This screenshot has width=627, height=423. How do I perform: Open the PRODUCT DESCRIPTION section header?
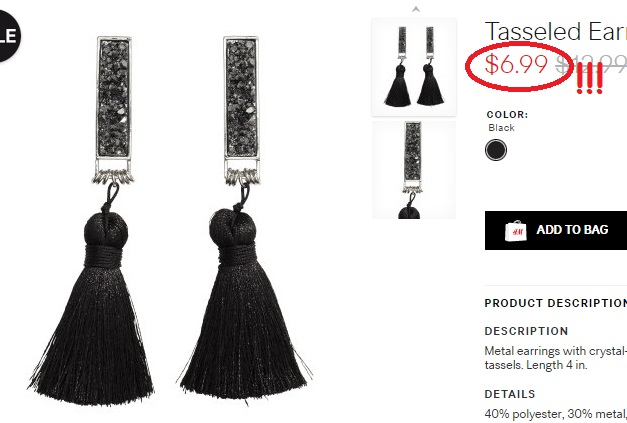(556, 303)
